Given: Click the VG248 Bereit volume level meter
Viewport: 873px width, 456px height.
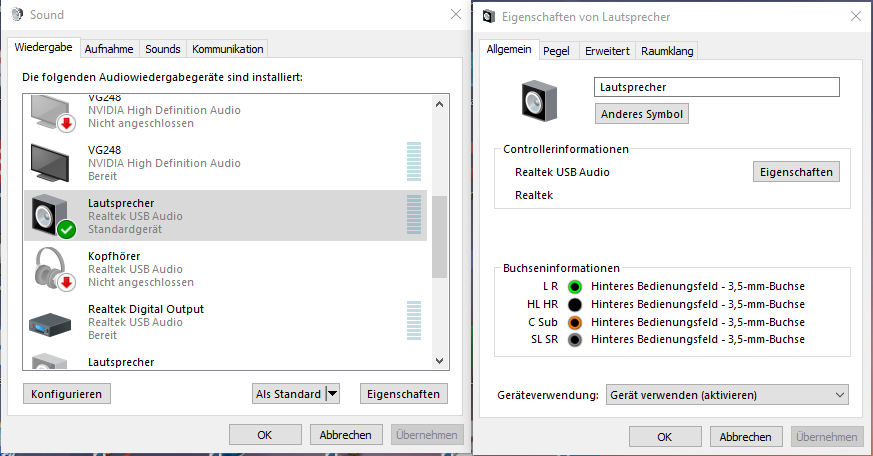Looking at the screenshot, I should click(414, 162).
